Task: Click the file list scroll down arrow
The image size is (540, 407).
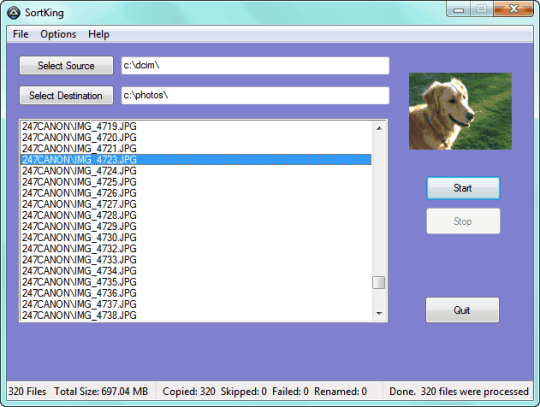Action: pos(379,313)
